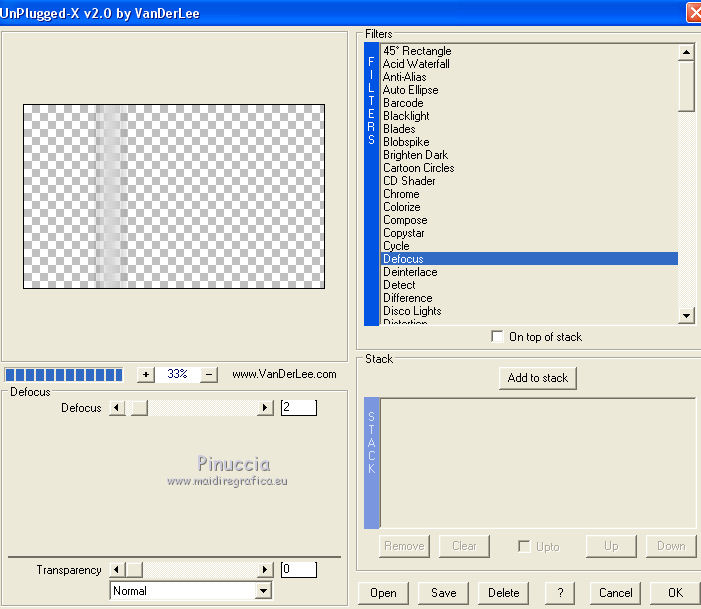Click the Transparency slider thumb

[x=134, y=570]
